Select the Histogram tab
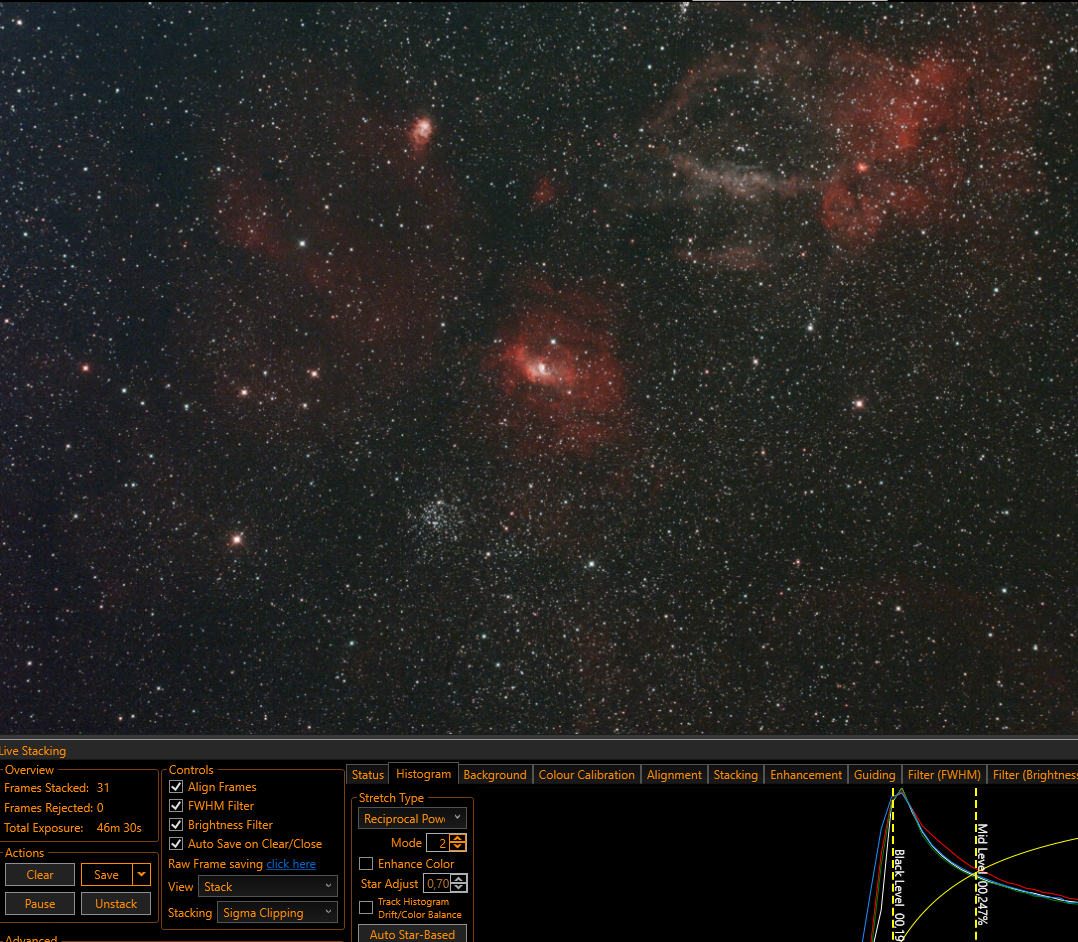The width and height of the screenshot is (1078, 942). (424, 774)
